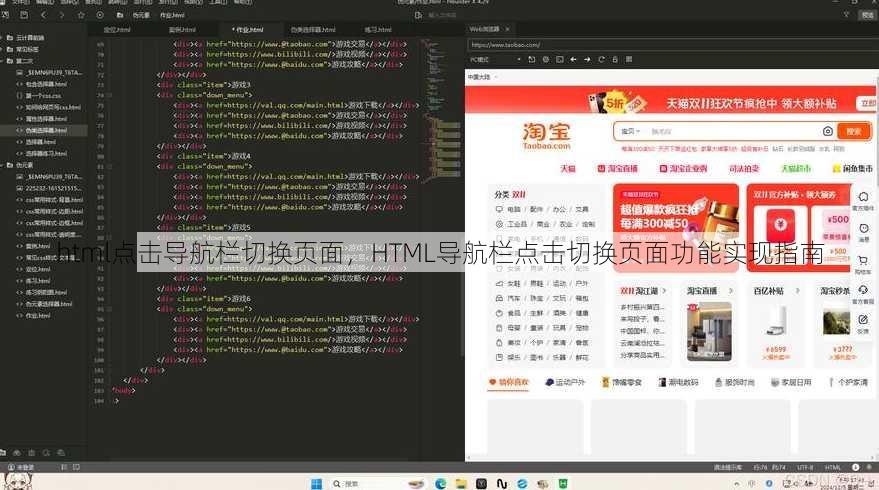This screenshot has width=879, height=490.
Task: Click the orange 搜索 search button
Action: pyautogui.click(x=853, y=131)
